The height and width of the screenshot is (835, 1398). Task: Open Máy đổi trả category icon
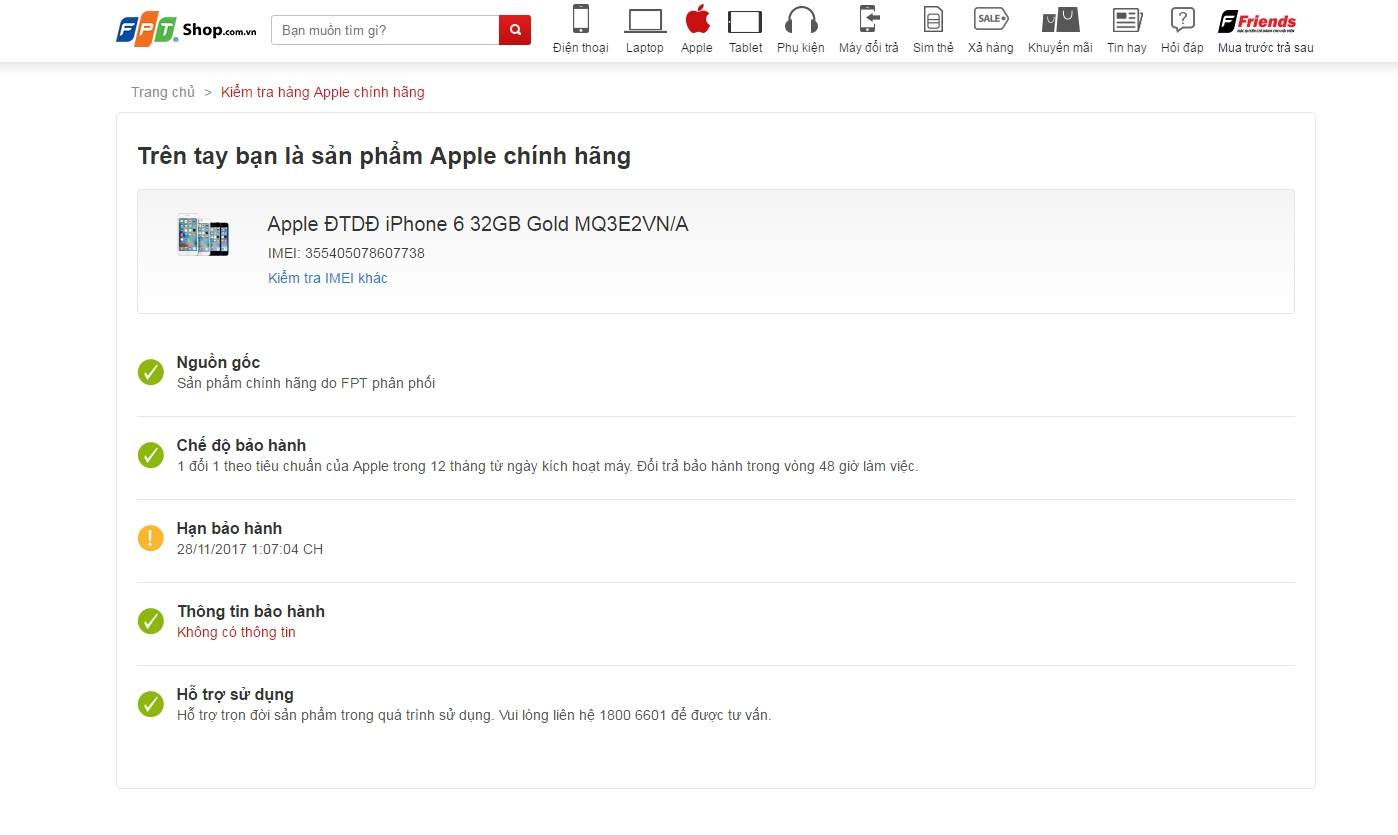(868, 21)
